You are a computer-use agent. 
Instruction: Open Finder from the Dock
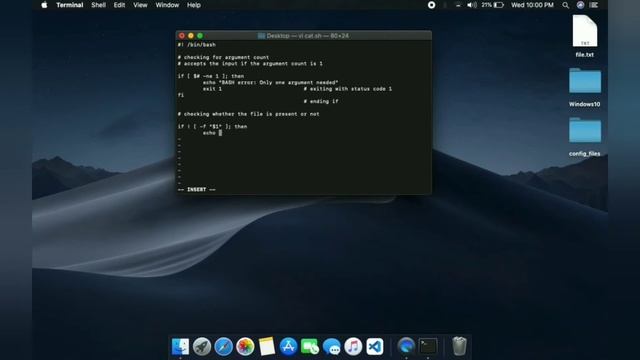pyautogui.click(x=180, y=347)
